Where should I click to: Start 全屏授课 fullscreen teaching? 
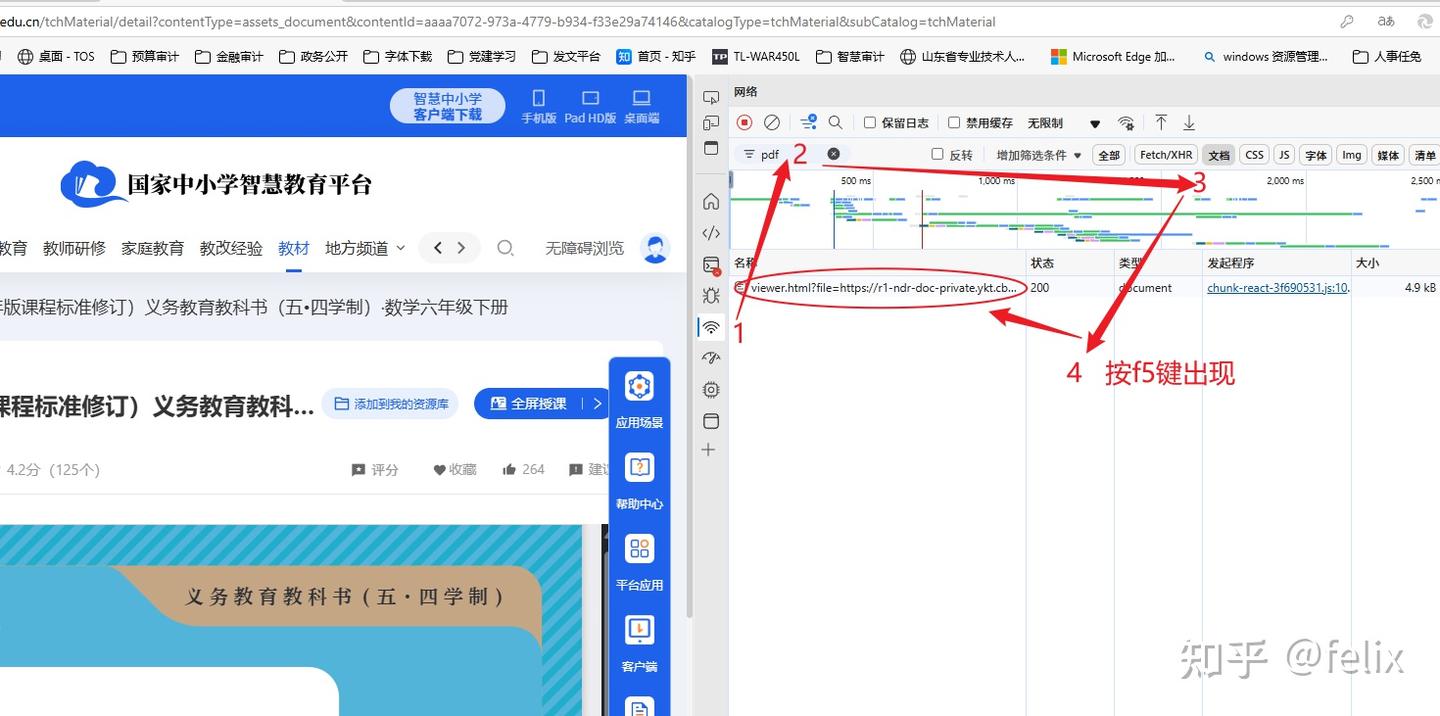(530, 404)
